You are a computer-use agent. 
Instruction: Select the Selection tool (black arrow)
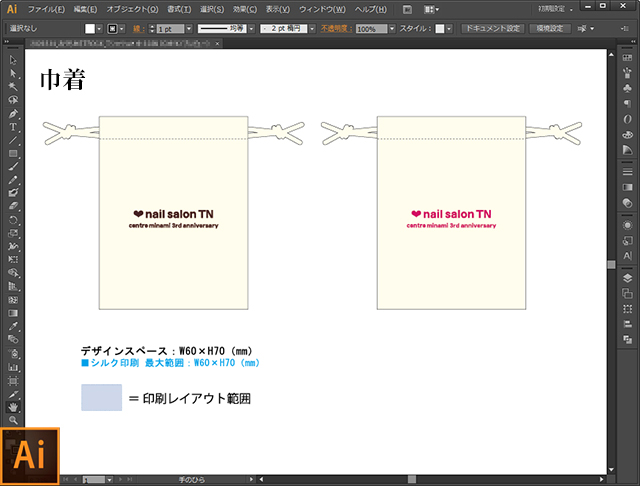pos(13,60)
